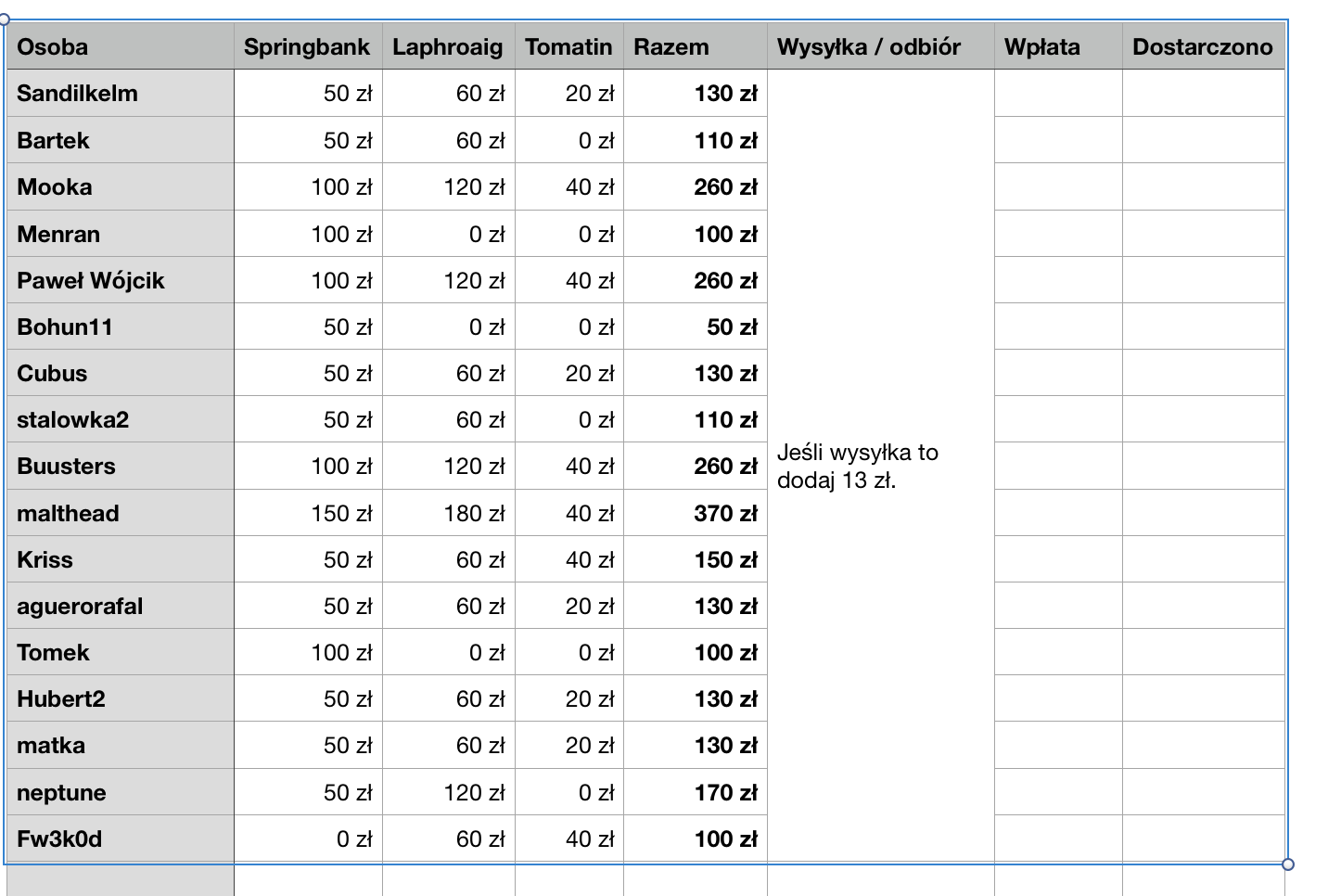Screen dimensions: 1341x896
Task: Click malthead's 370 zł total cell
Action: [x=695, y=513]
